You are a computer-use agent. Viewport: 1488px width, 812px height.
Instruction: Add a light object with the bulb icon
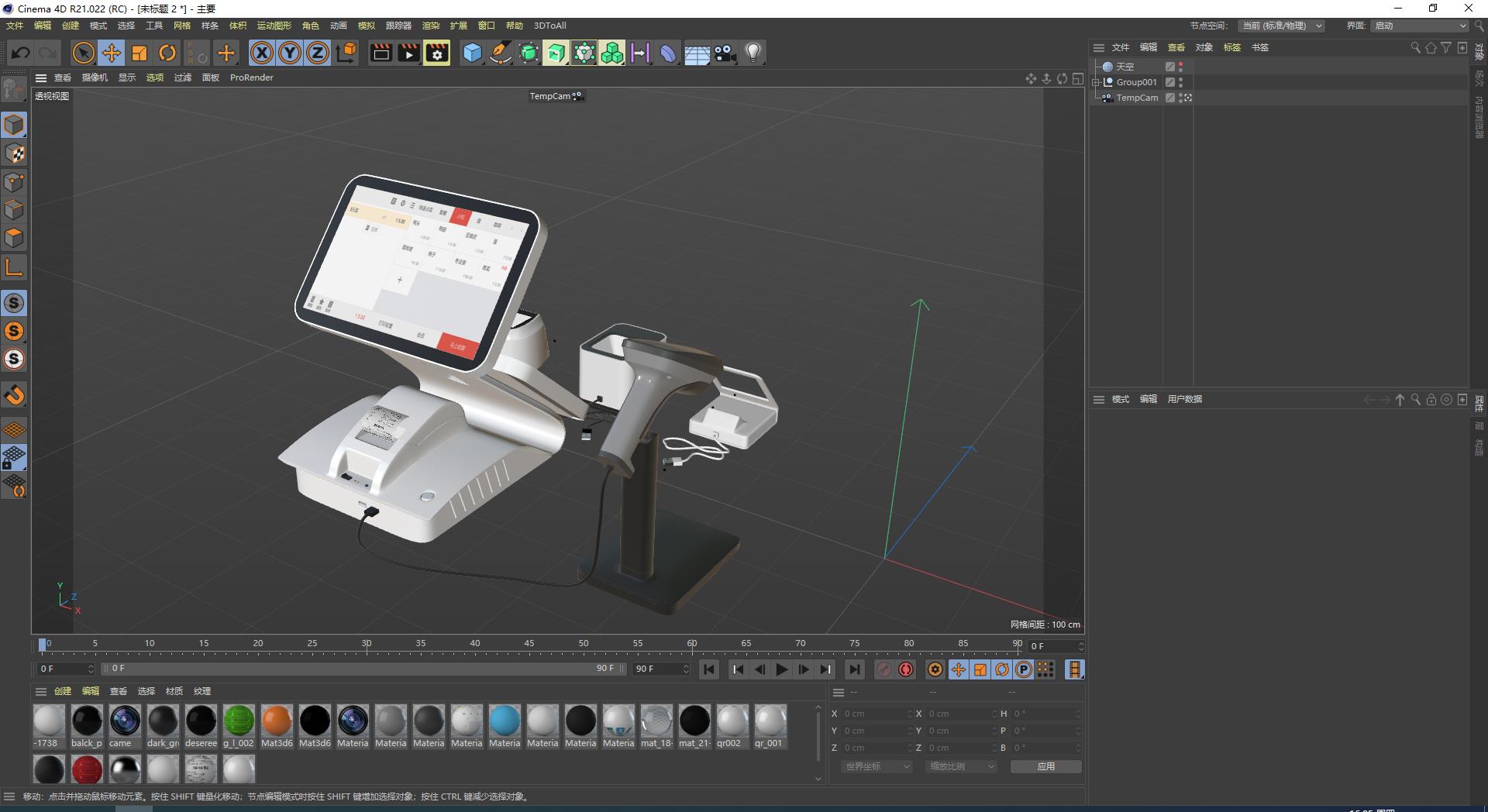(753, 53)
